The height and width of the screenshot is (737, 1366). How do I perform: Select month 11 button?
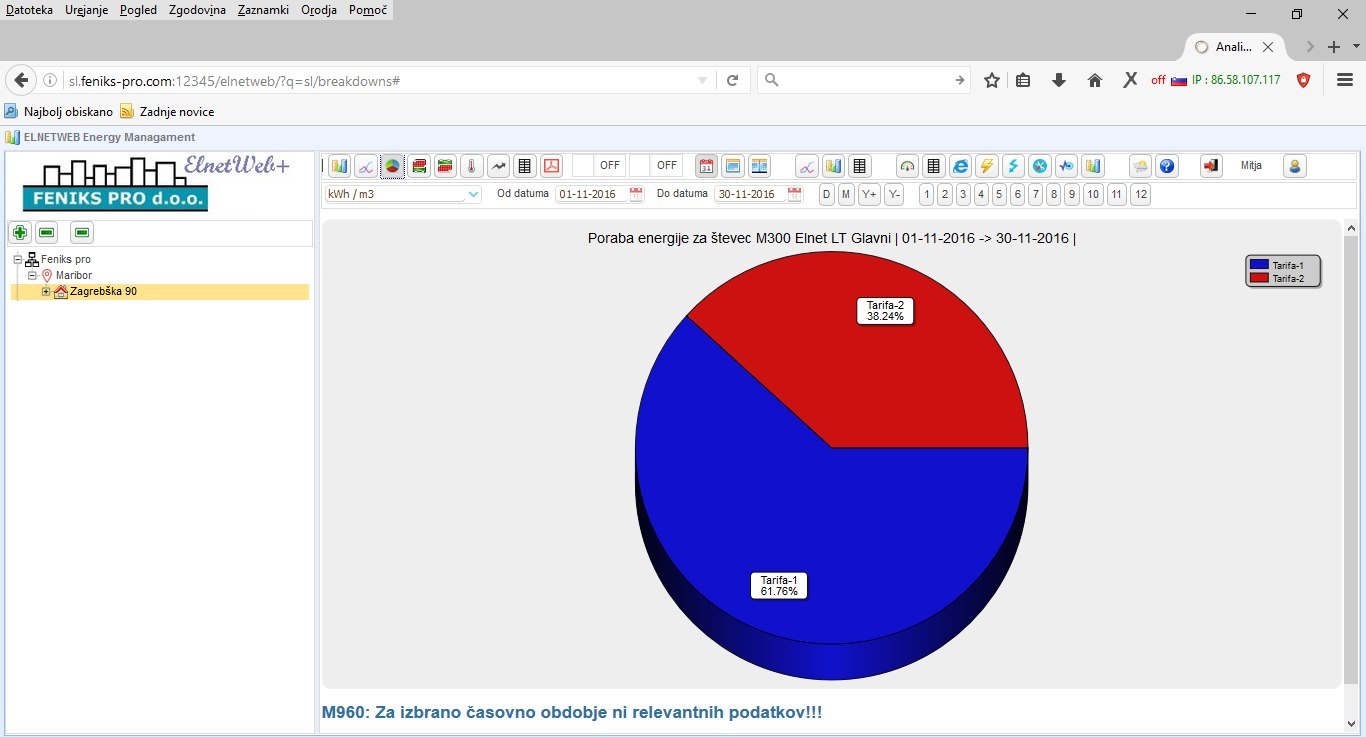[1117, 195]
